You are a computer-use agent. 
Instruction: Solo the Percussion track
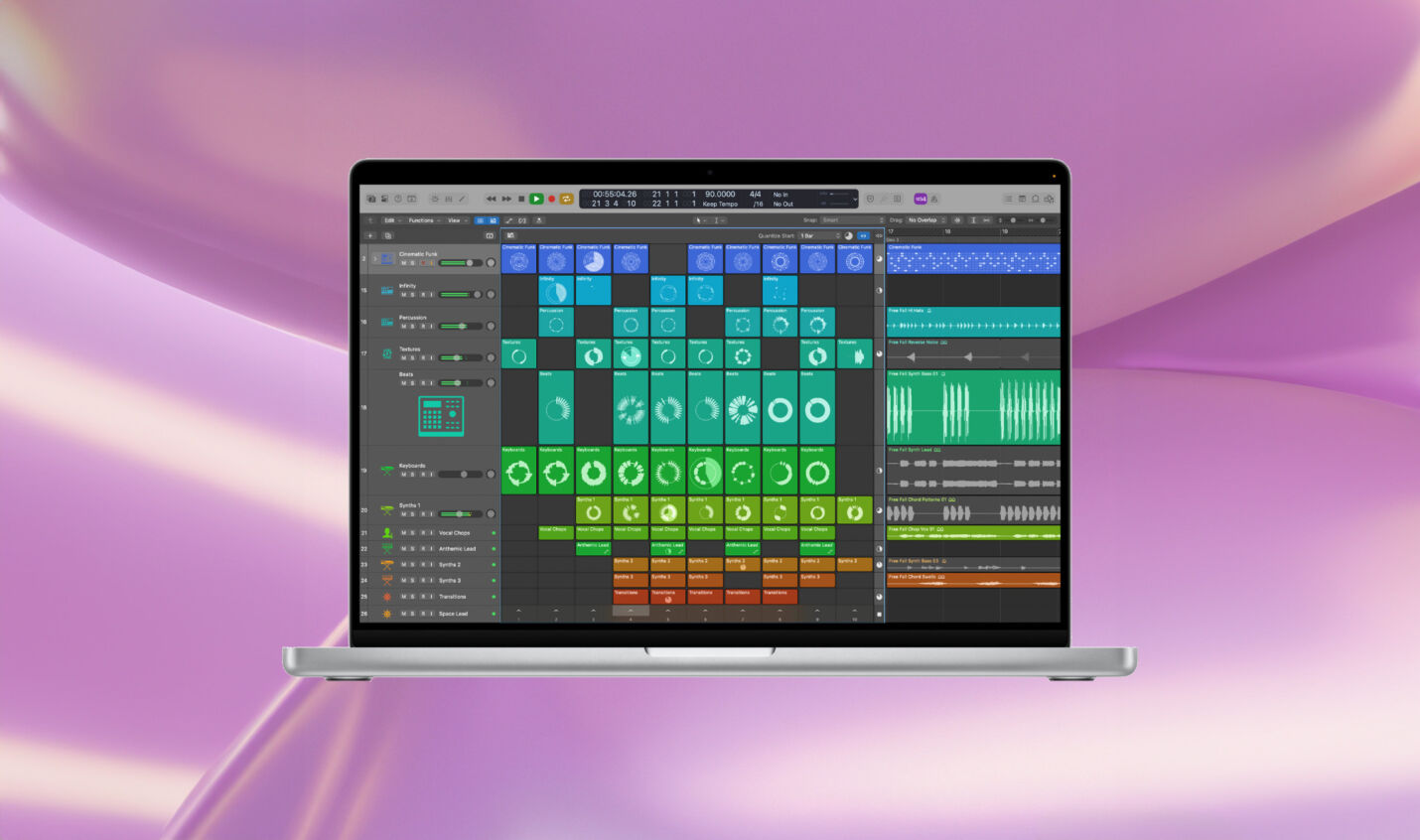click(413, 327)
